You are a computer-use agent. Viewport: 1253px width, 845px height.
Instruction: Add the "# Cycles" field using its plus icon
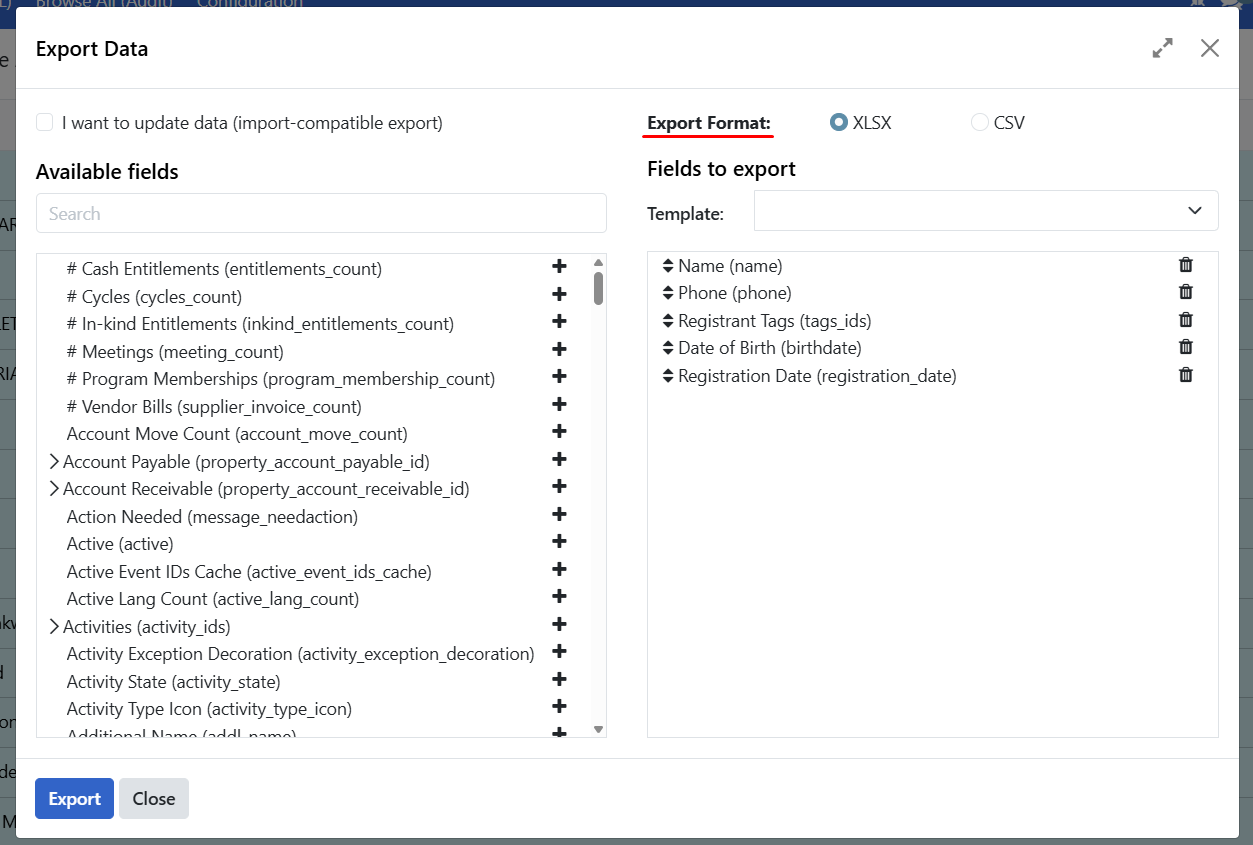click(558, 294)
